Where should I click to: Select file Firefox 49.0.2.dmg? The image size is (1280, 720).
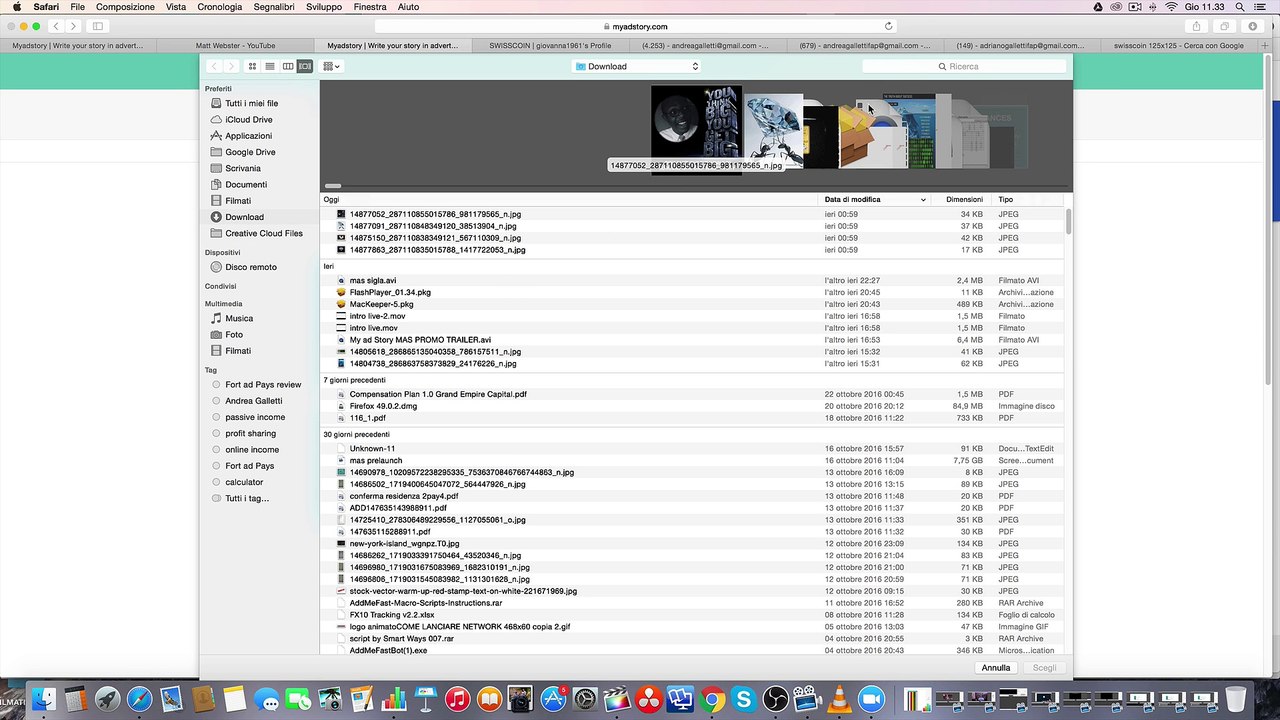pos(383,406)
